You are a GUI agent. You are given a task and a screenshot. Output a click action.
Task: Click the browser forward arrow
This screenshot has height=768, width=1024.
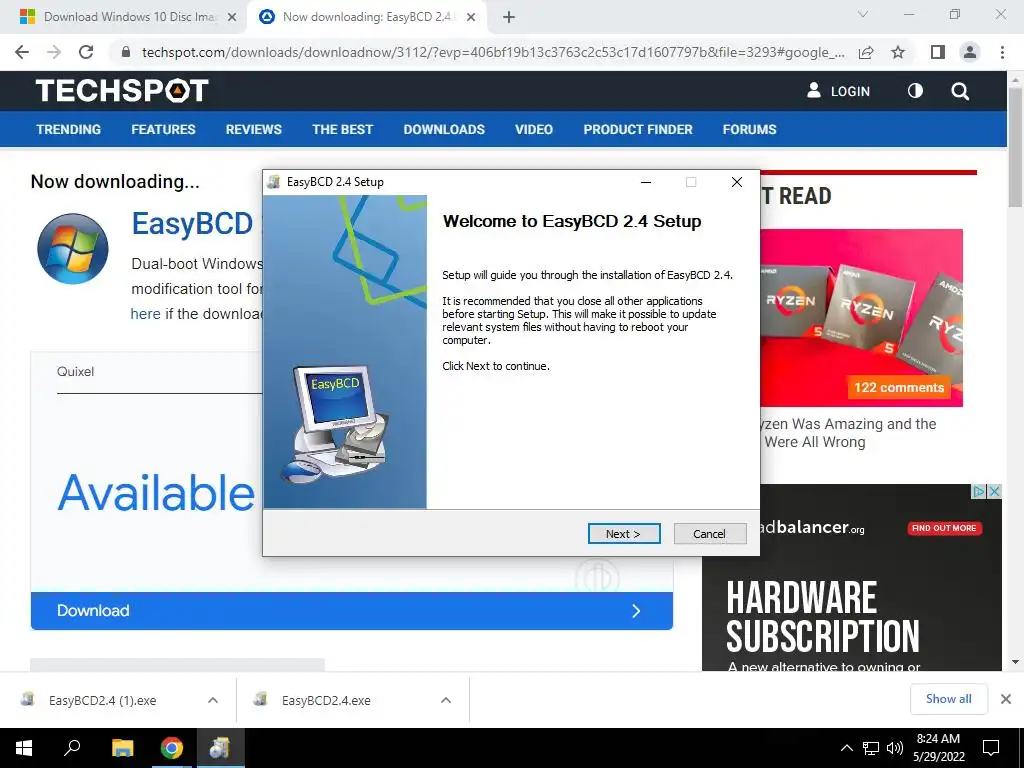[x=54, y=52]
